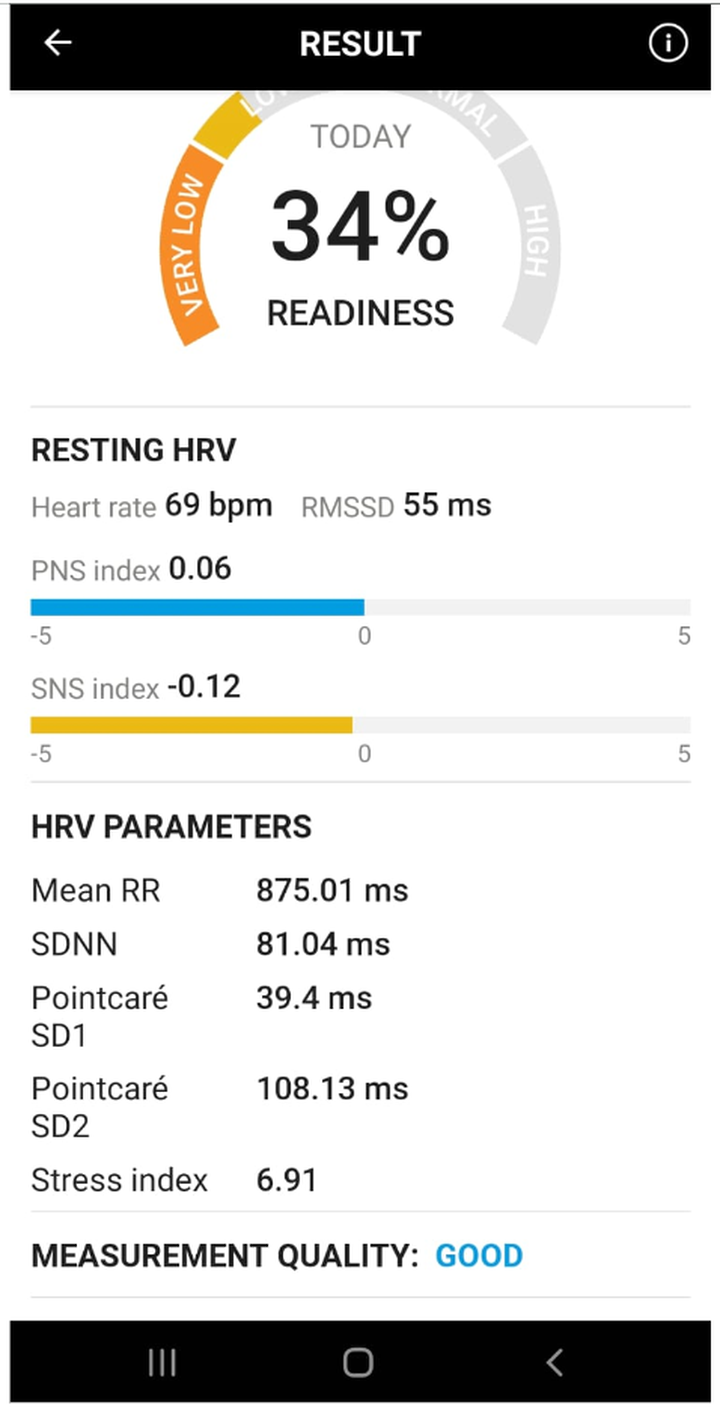Viewport: 720px width, 1408px height.
Task: Click the yellow SNS index bar
Action: point(191,725)
